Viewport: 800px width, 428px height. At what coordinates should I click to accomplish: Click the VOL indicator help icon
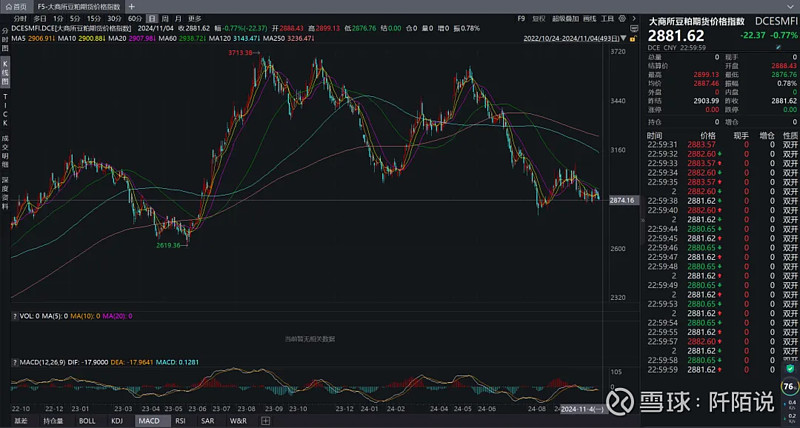15,316
